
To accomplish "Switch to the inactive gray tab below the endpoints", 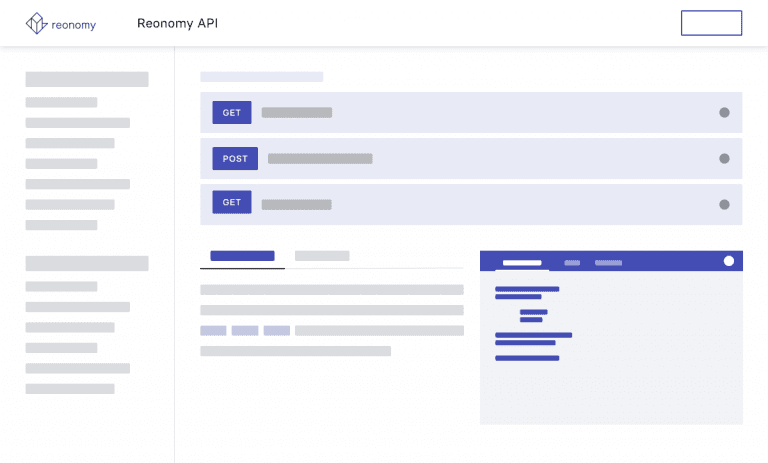I will 322,256.
